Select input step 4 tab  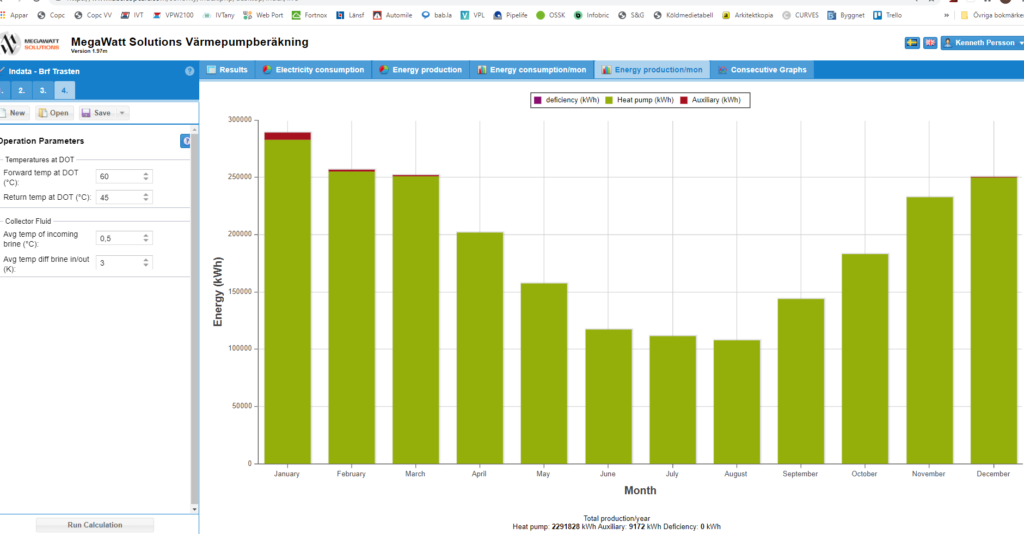coord(64,91)
